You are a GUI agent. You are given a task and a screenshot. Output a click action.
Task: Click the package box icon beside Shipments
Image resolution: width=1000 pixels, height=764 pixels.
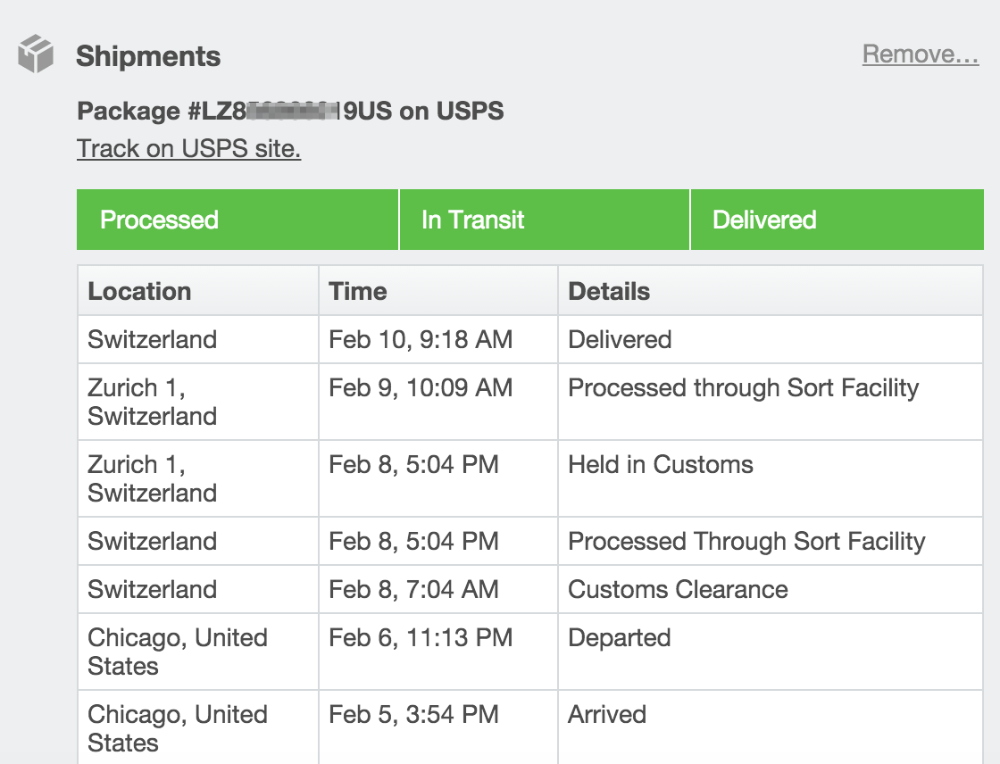point(36,55)
